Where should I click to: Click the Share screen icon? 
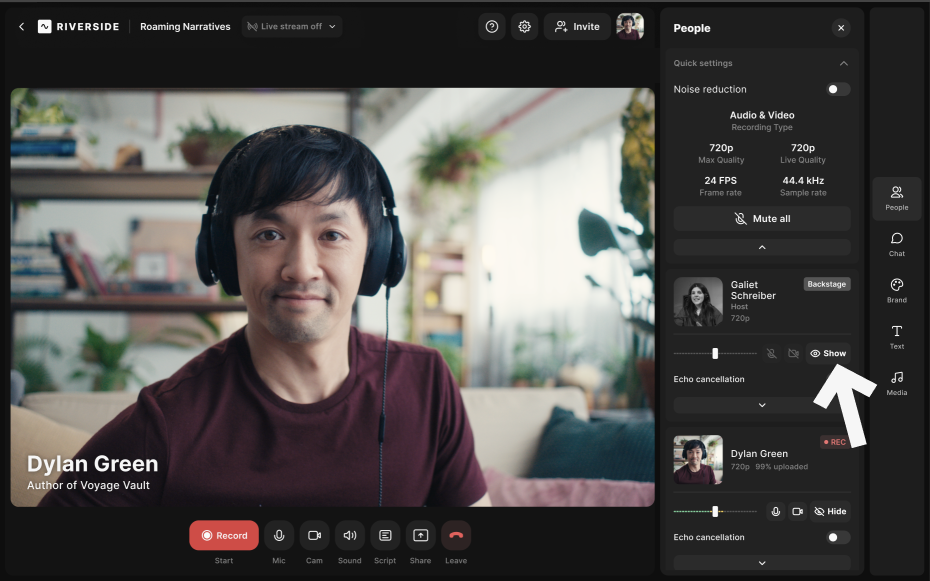click(x=420, y=535)
